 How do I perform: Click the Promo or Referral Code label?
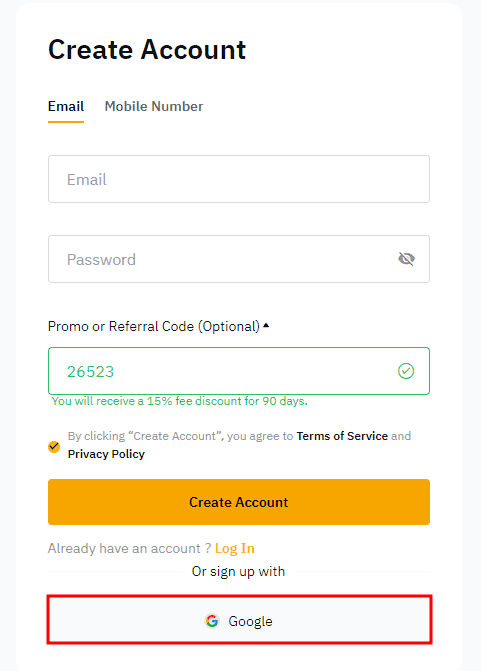click(154, 326)
